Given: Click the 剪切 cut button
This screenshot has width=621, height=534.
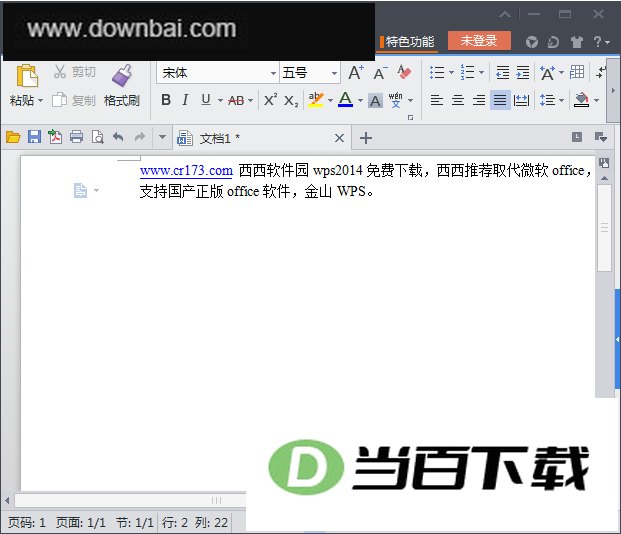Looking at the screenshot, I should (x=75, y=72).
